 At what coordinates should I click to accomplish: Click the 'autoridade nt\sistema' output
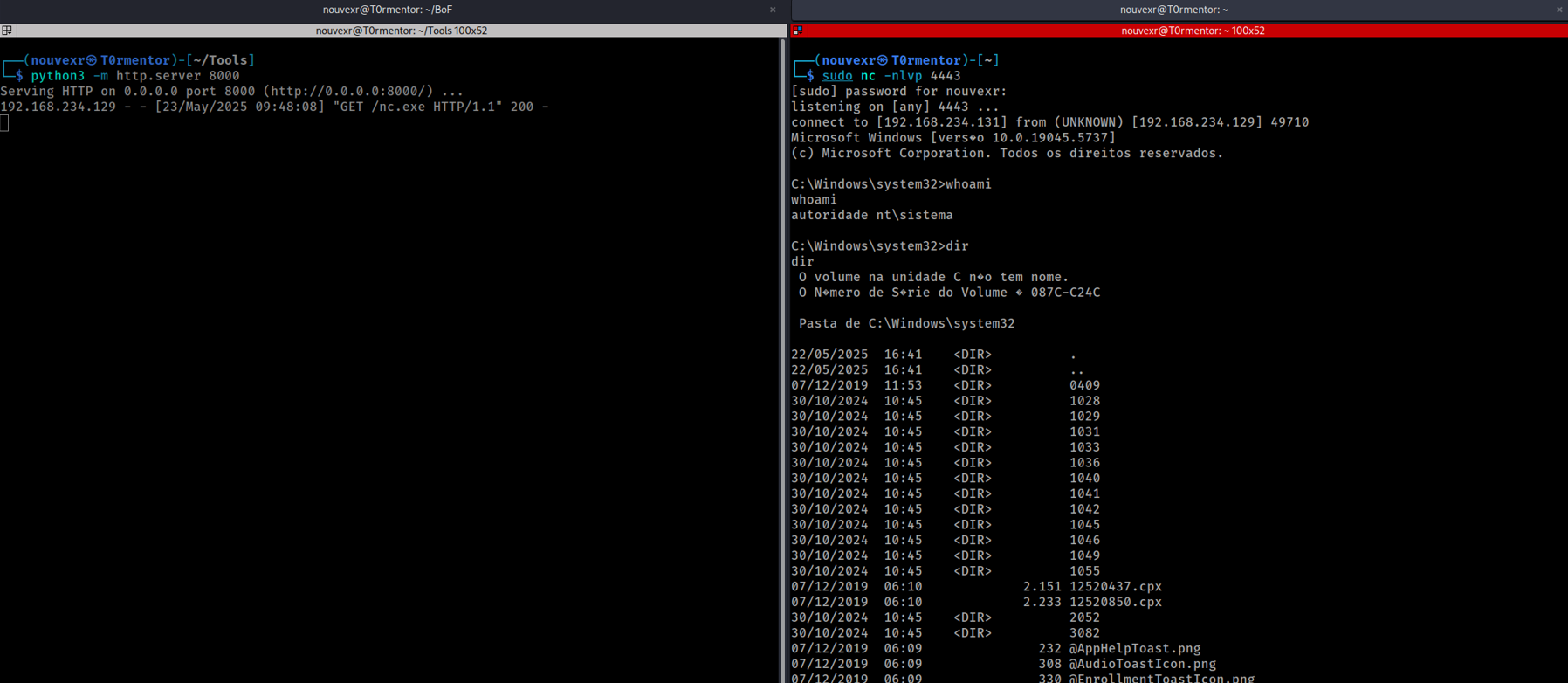872,215
